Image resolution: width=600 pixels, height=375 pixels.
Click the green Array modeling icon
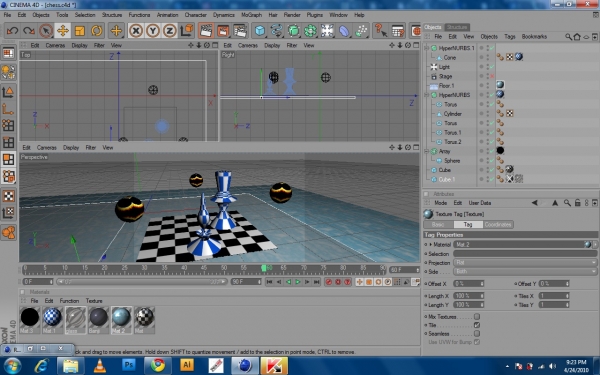[310, 31]
